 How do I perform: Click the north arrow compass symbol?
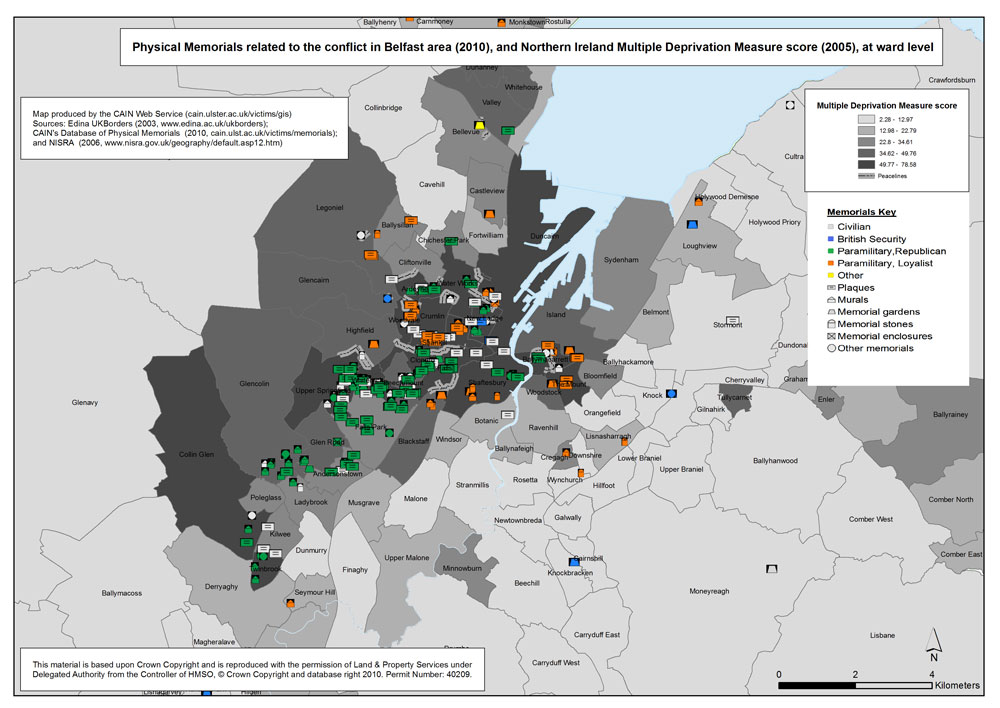tap(933, 646)
